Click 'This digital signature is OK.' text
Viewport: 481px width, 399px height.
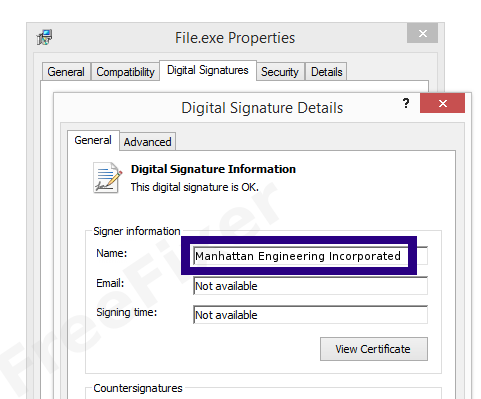pyautogui.click(x=195, y=187)
